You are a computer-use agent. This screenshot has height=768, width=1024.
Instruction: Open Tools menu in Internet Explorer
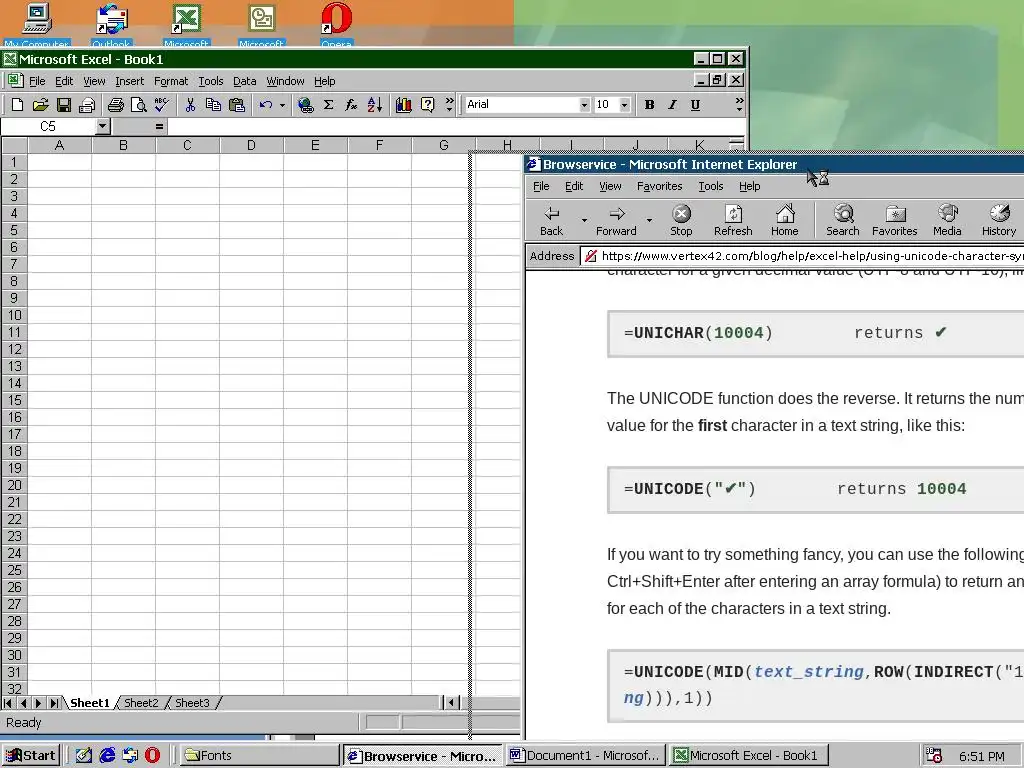coord(711,186)
